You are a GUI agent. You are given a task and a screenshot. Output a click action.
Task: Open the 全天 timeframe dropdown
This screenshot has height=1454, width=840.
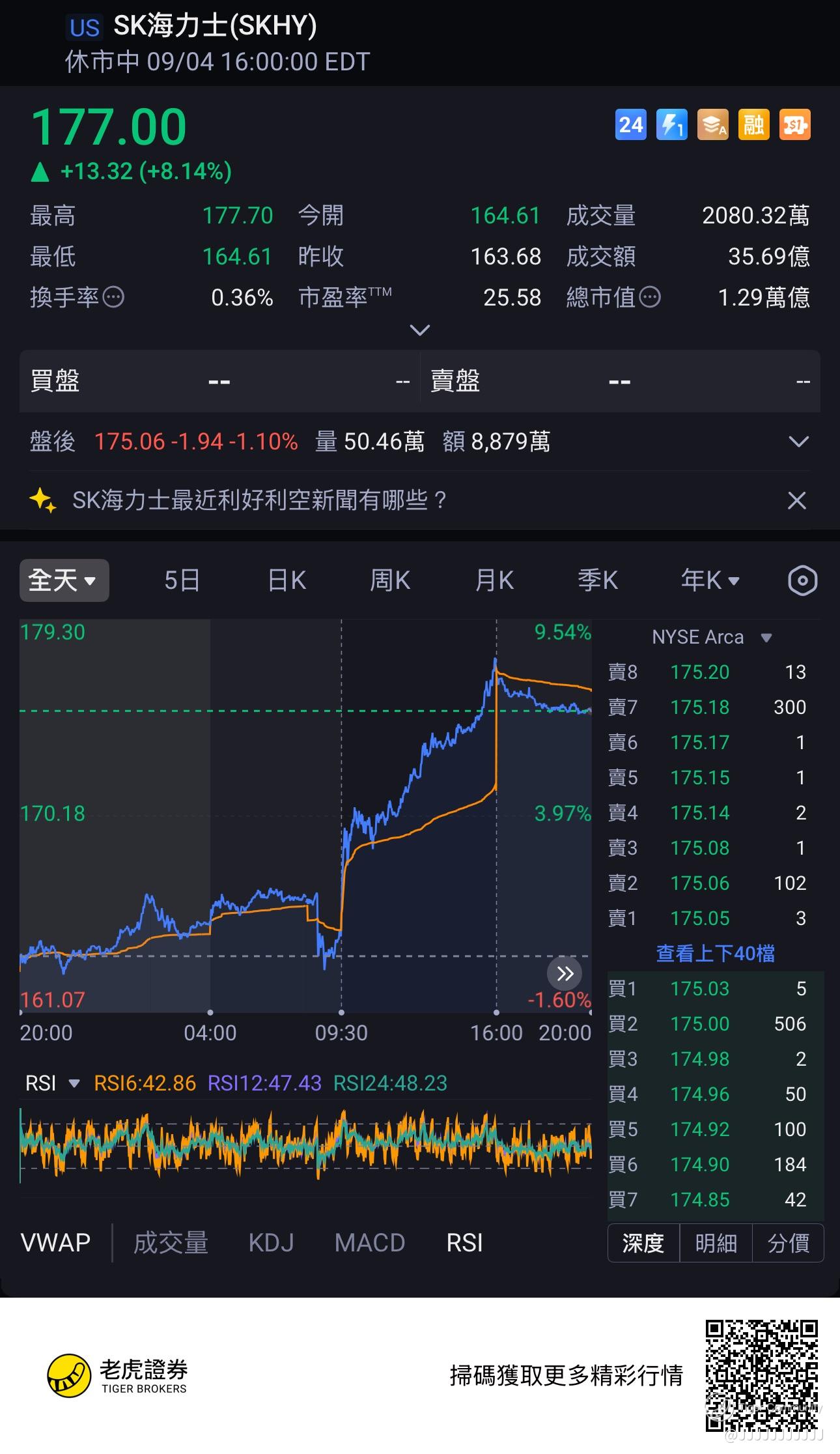click(x=64, y=580)
